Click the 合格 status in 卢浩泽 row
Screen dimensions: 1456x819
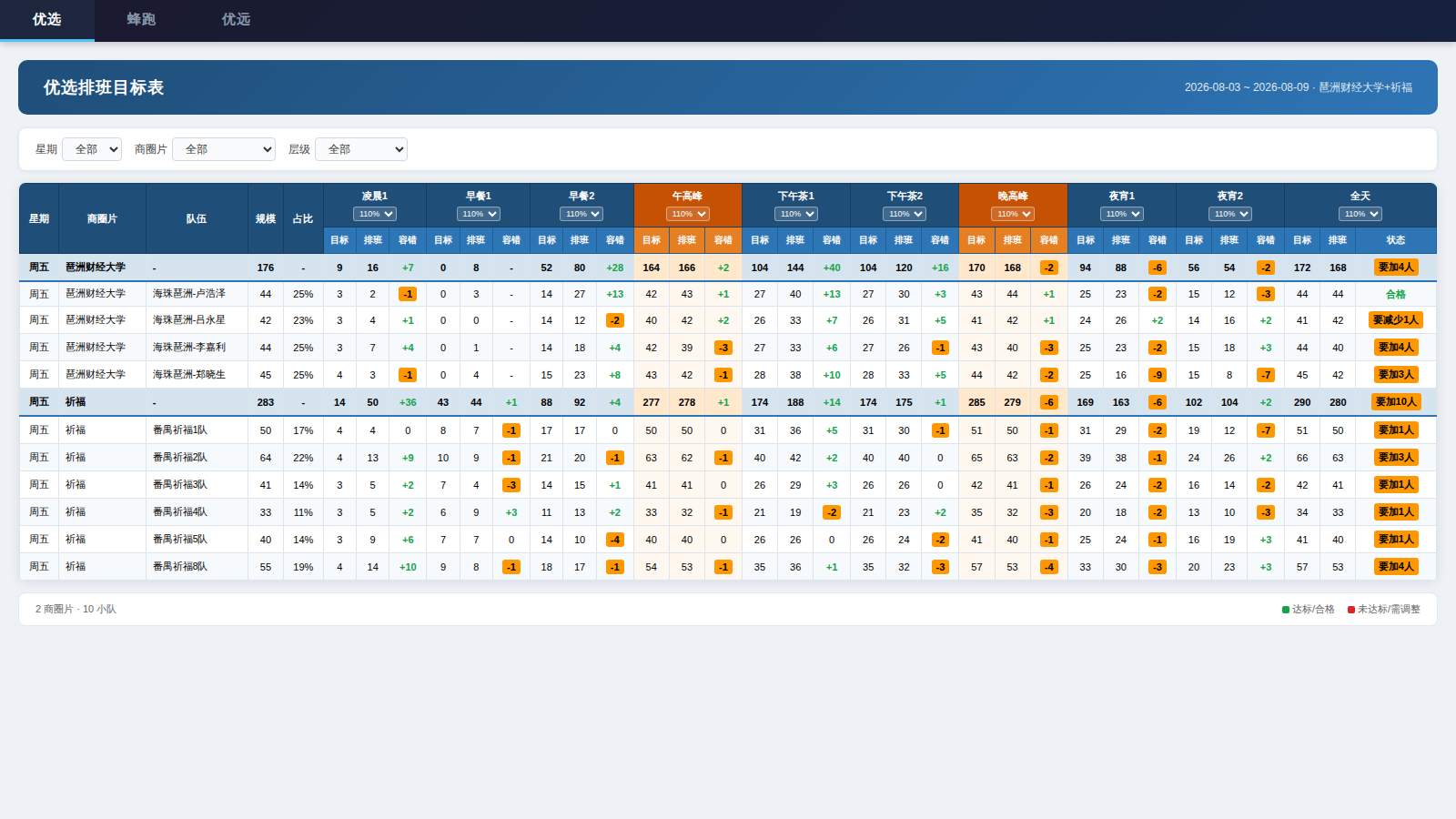[1396, 294]
